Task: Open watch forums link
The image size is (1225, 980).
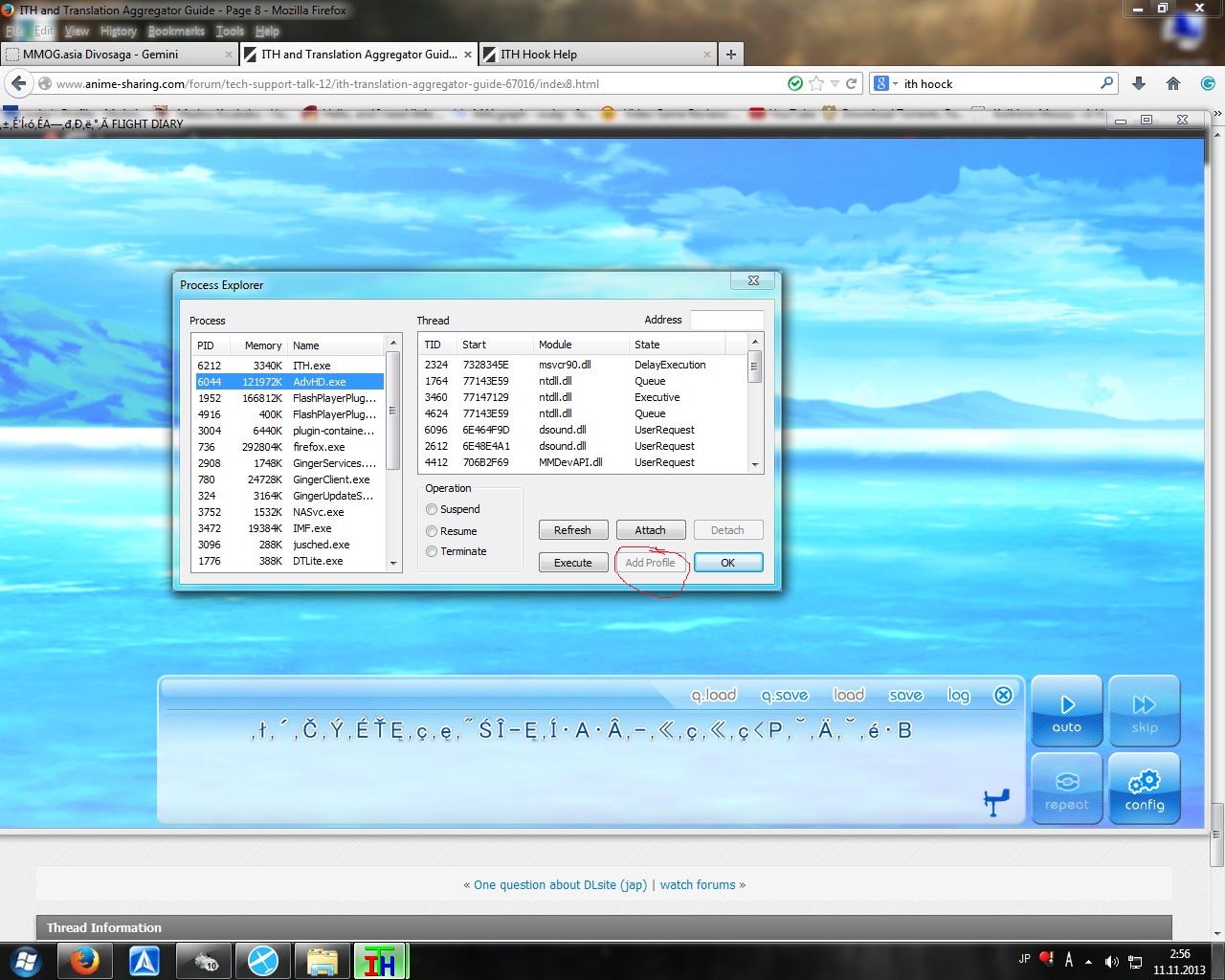Action: (x=698, y=884)
